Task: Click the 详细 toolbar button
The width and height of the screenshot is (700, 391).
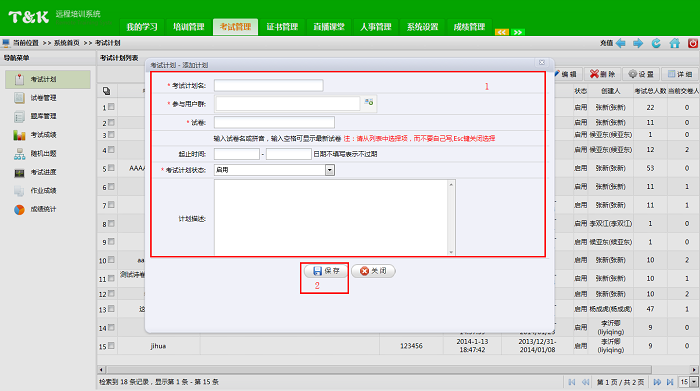Action: 680,74
